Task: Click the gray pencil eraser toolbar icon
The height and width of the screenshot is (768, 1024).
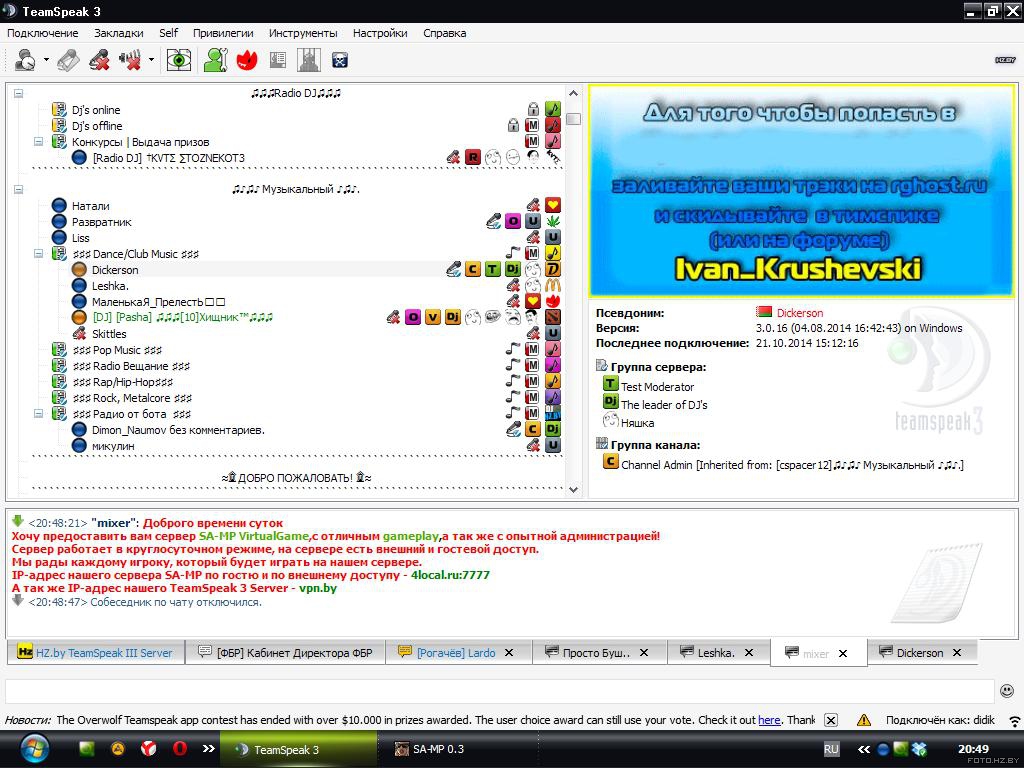Action: [68, 60]
